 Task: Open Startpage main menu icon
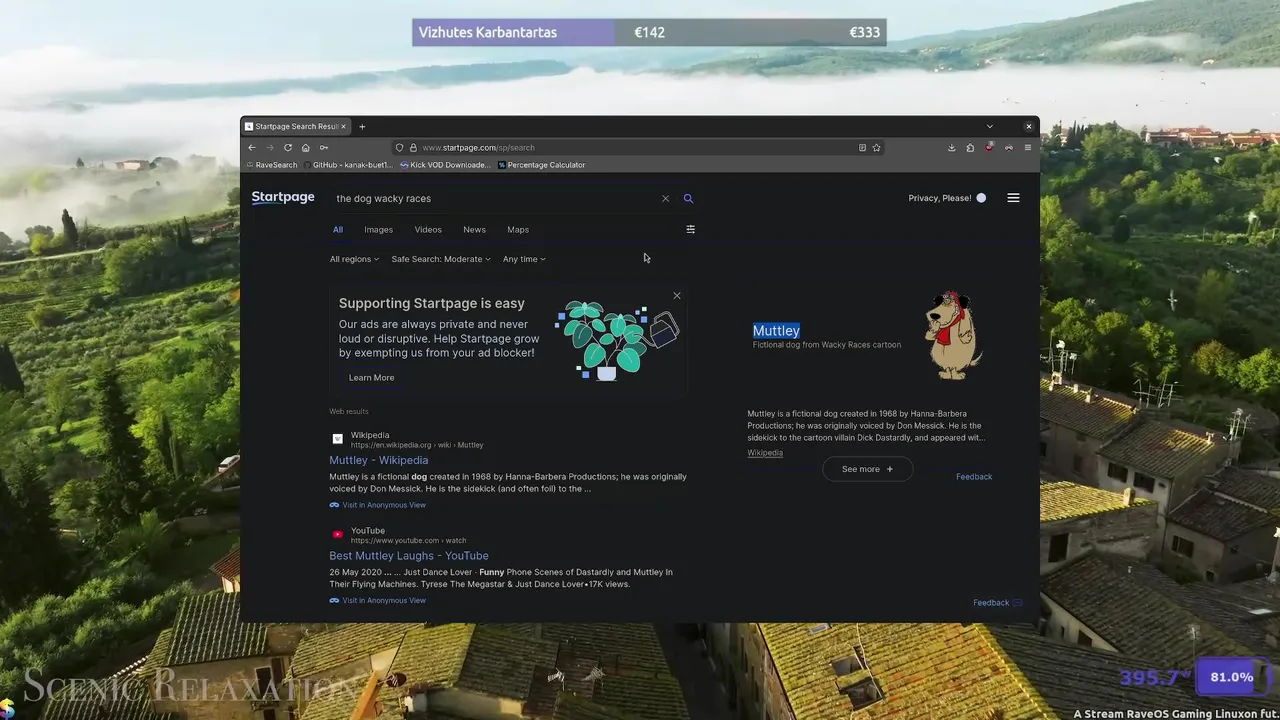tap(1013, 198)
